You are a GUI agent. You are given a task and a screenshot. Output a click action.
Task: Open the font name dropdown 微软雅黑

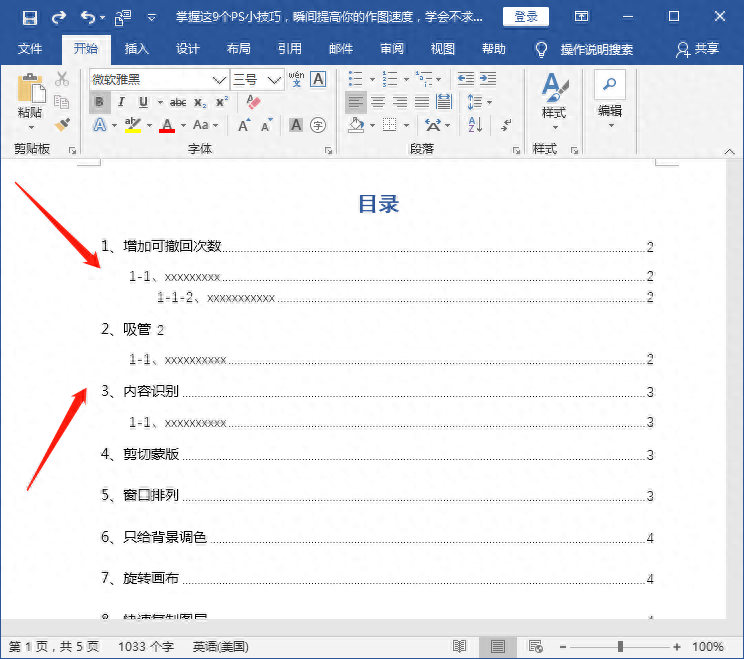click(219, 79)
